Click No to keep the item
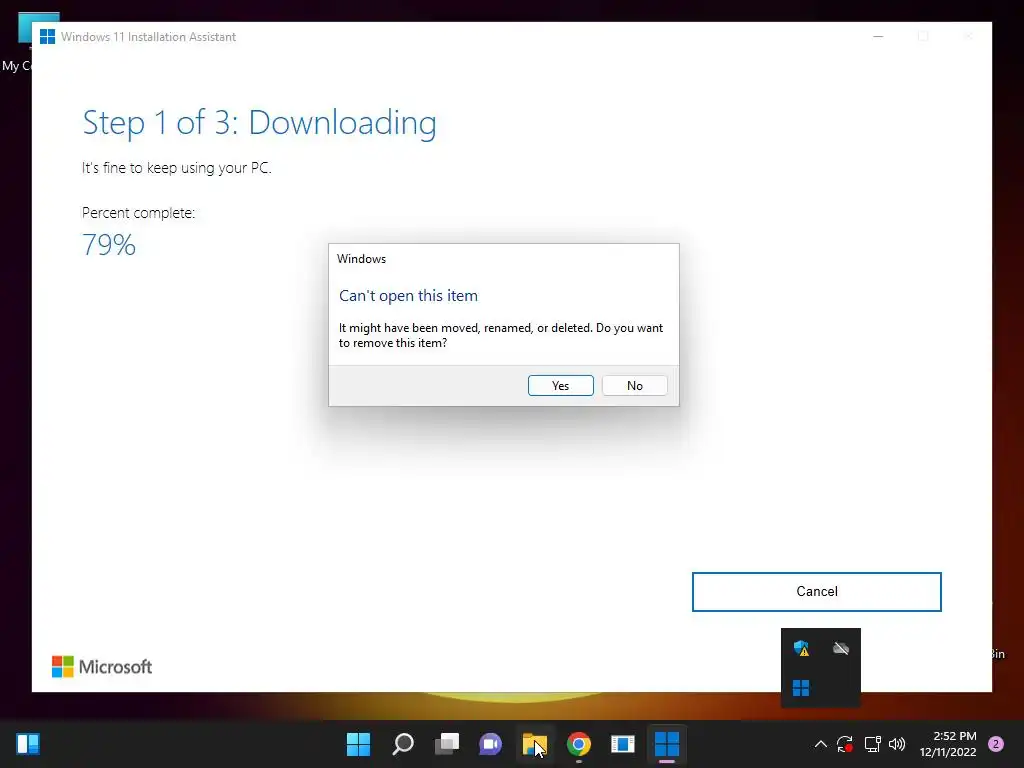 pos(634,385)
